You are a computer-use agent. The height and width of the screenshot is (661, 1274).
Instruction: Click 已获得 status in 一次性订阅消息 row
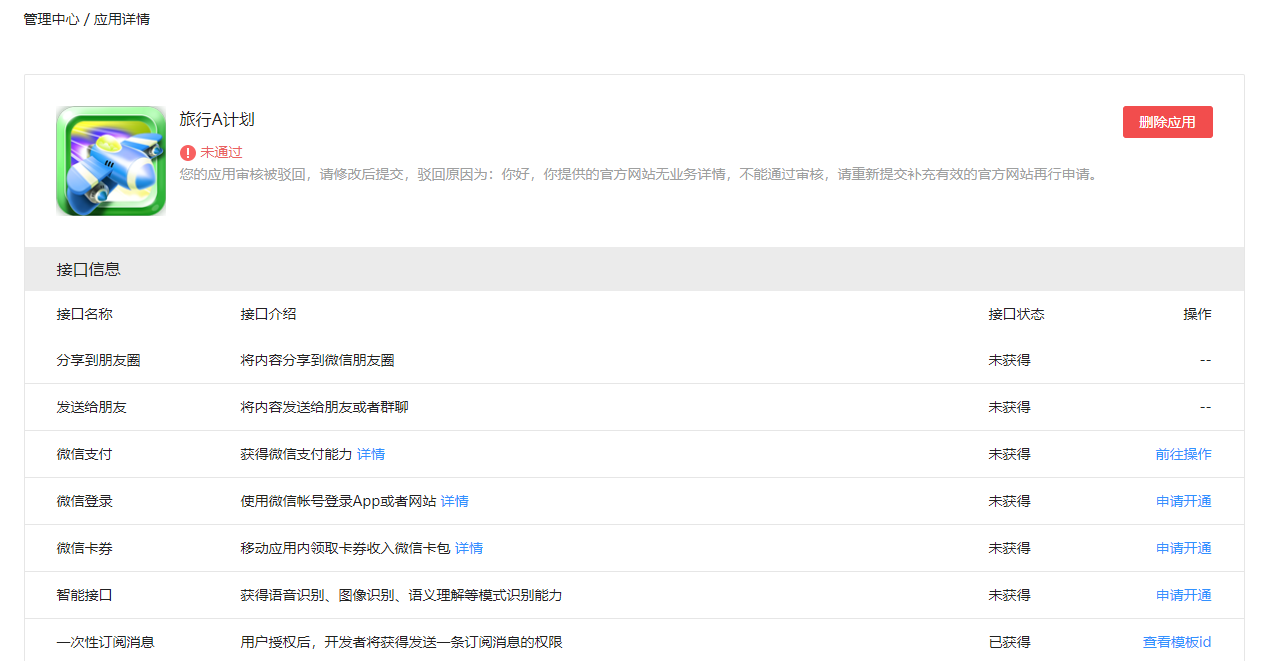[1009, 642]
